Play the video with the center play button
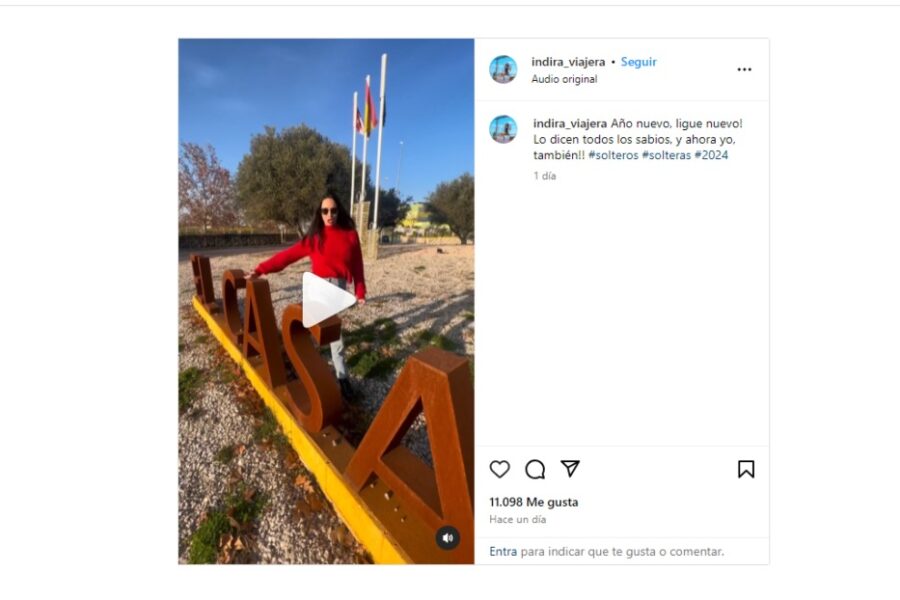Screen dimensions: 900x600 click(x=327, y=300)
